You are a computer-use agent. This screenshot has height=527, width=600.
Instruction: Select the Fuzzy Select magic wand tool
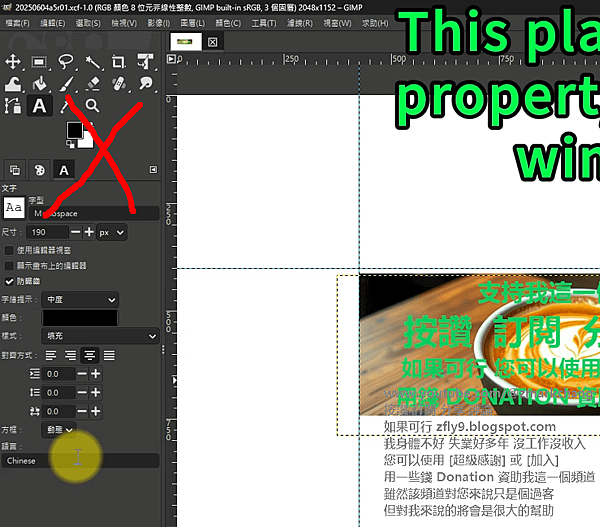point(92,62)
